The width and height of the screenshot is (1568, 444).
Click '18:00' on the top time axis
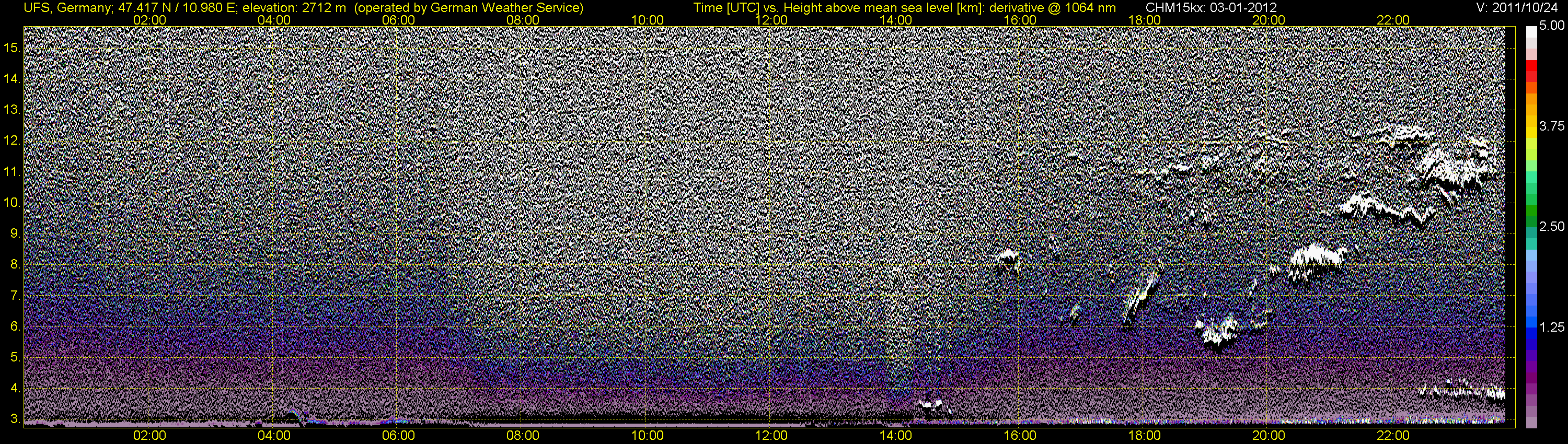click(1144, 20)
